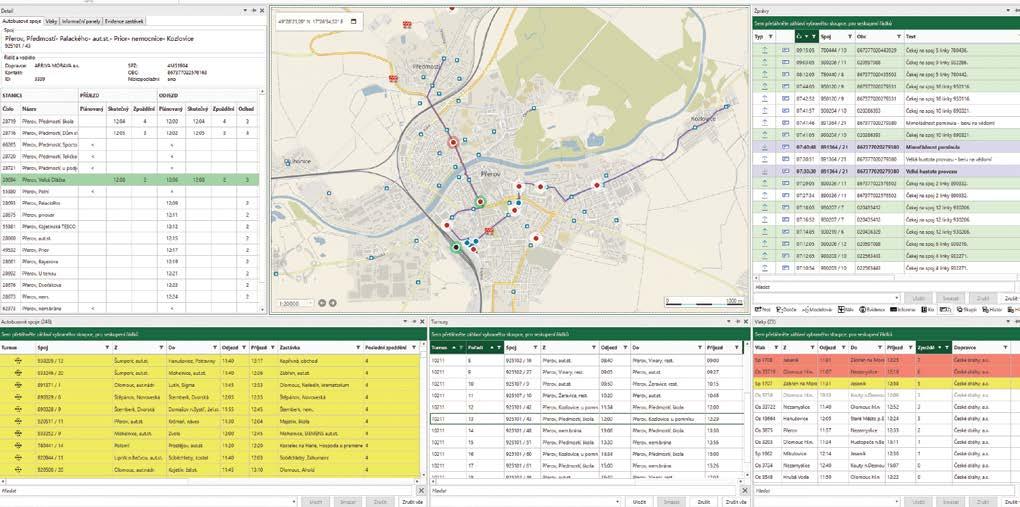Select station row Přerov, Velká Dlážka

click(x=129, y=180)
